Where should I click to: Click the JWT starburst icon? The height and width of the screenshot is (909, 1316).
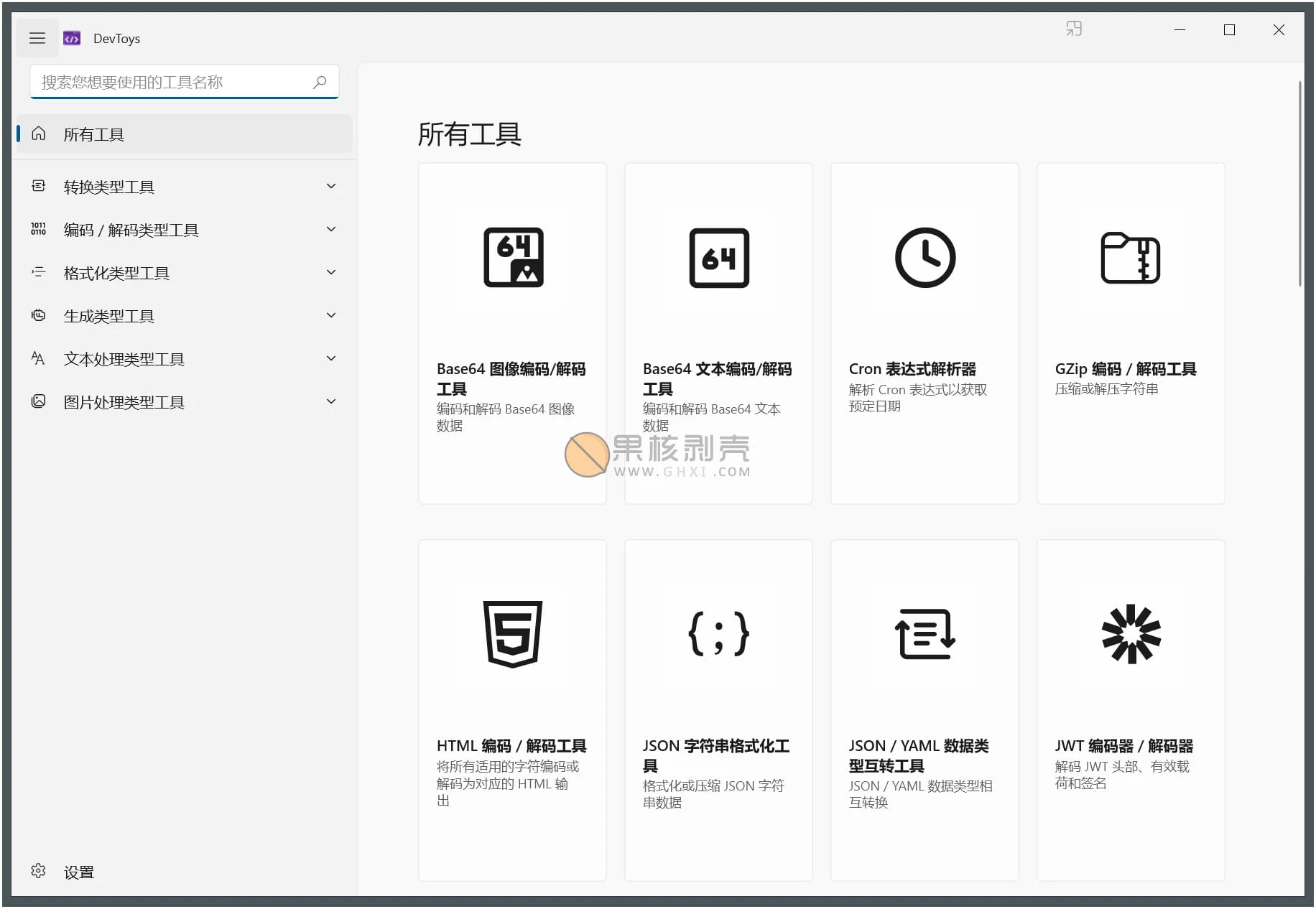point(1131,634)
